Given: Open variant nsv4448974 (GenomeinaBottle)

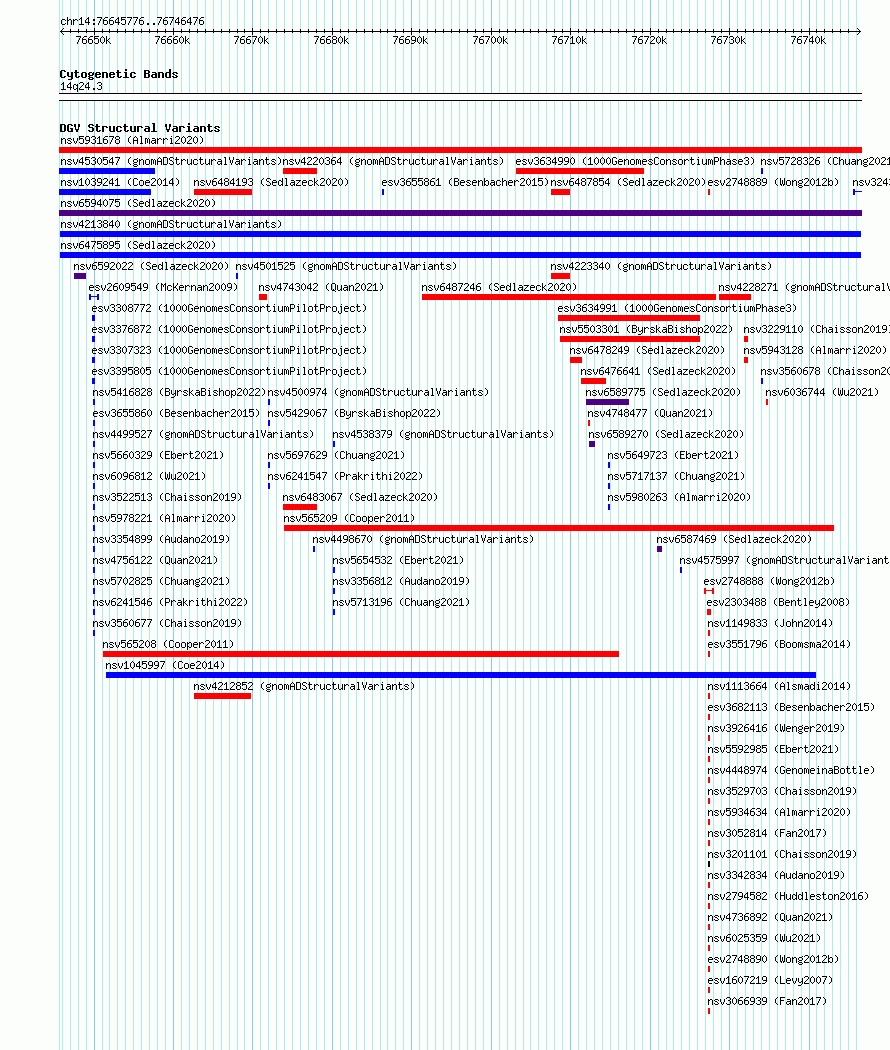Looking at the screenshot, I should click(x=792, y=770).
